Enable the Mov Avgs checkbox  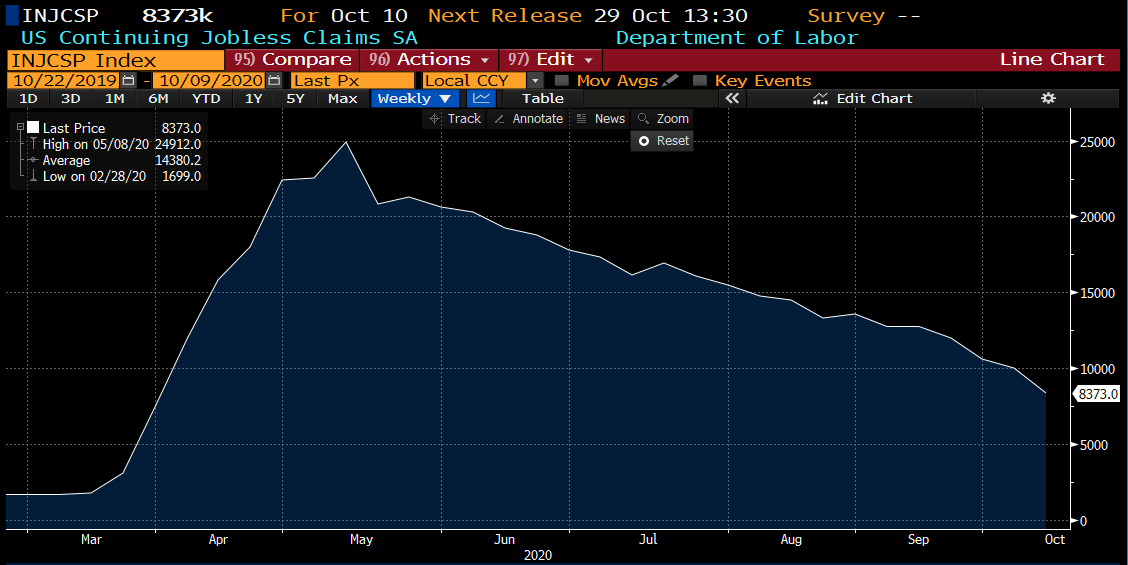pyautogui.click(x=562, y=81)
